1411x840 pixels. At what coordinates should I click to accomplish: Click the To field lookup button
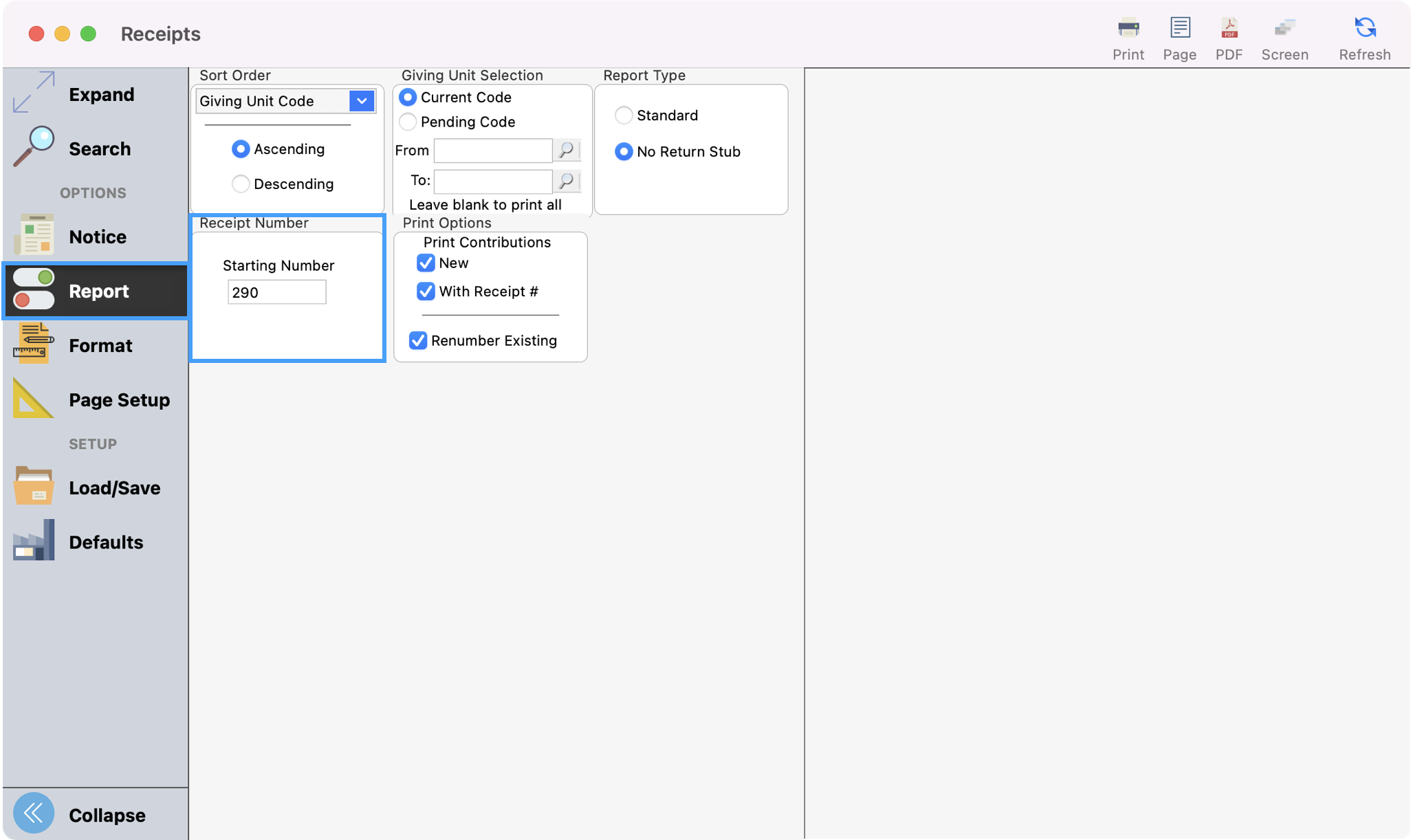click(566, 181)
